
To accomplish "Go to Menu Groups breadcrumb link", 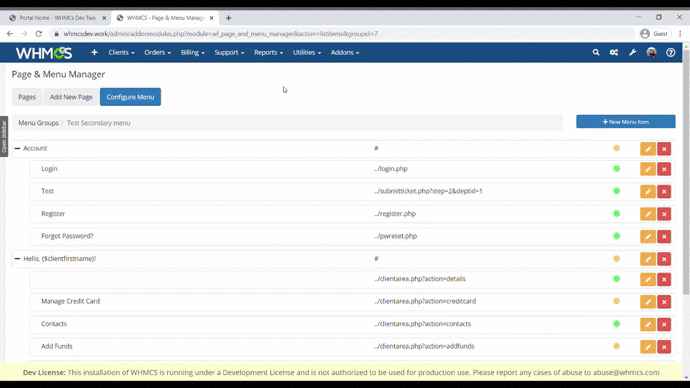I will (x=38, y=123).
